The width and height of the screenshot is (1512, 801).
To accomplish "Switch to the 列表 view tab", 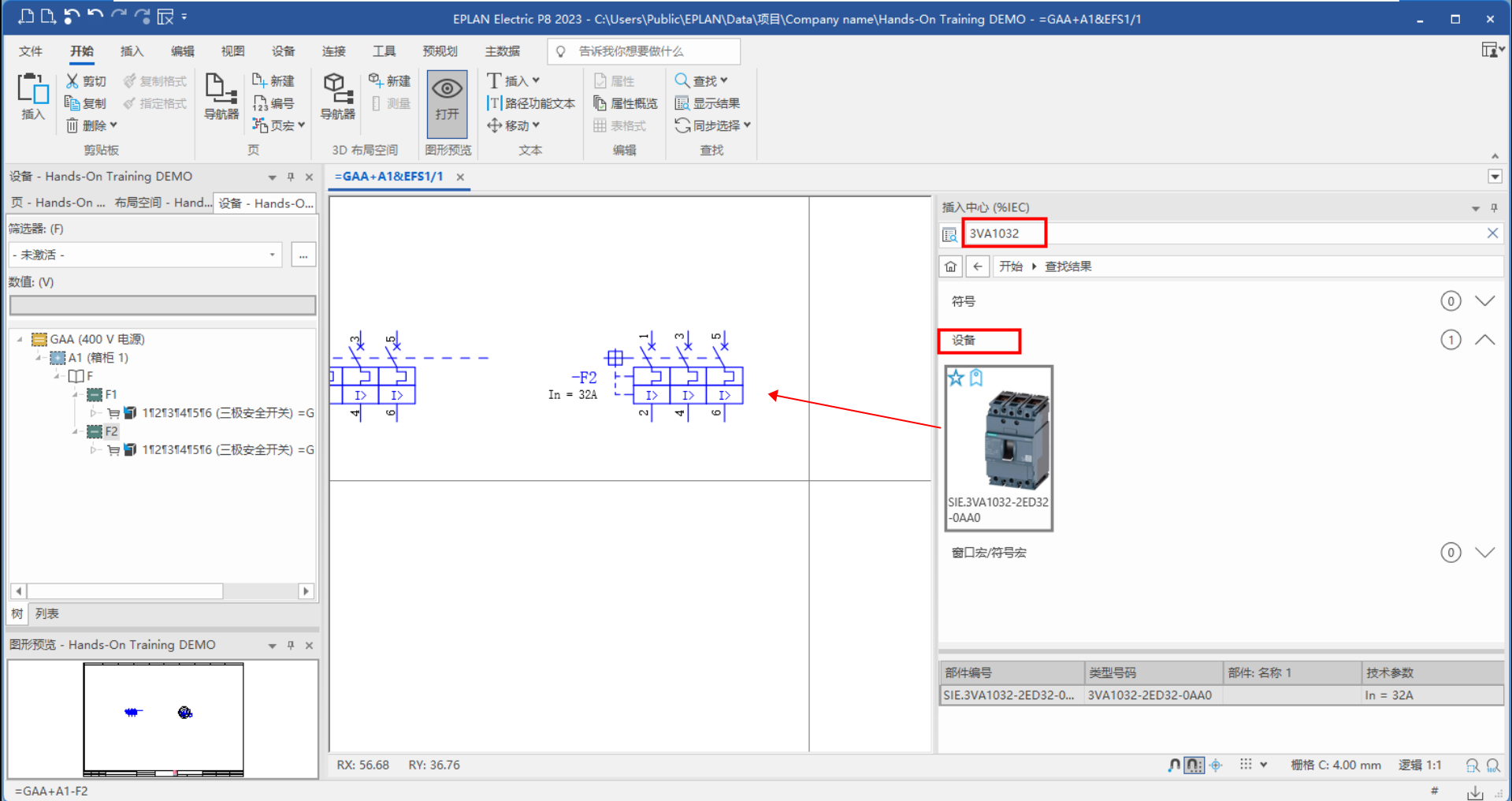I will click(46, 613).
